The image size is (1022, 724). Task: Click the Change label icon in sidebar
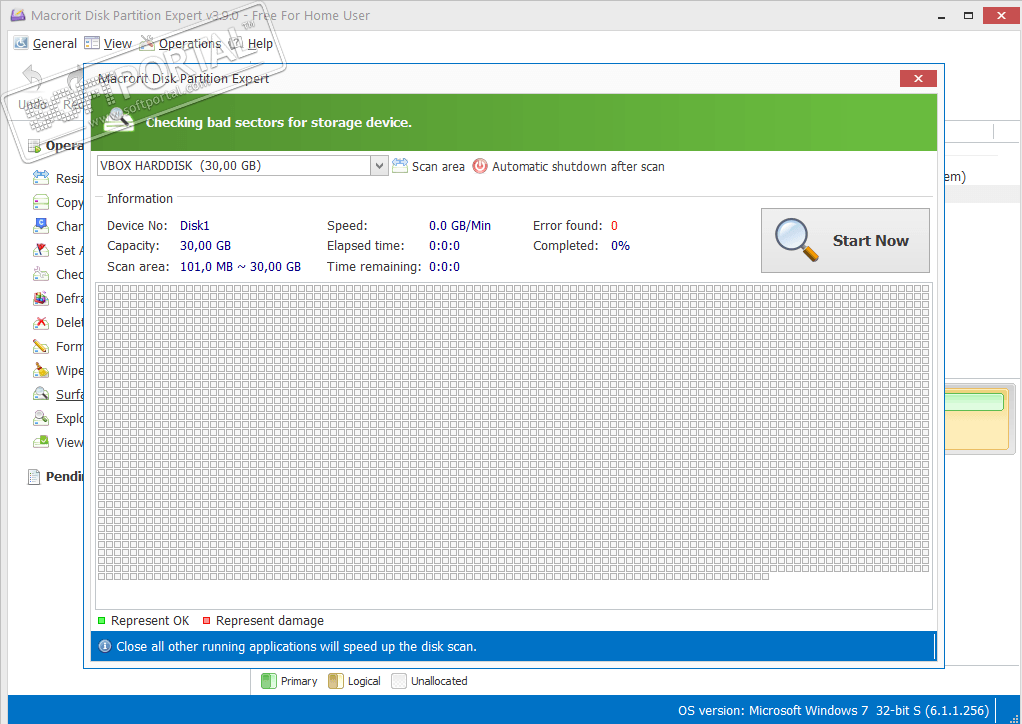[x=40, y=226]
